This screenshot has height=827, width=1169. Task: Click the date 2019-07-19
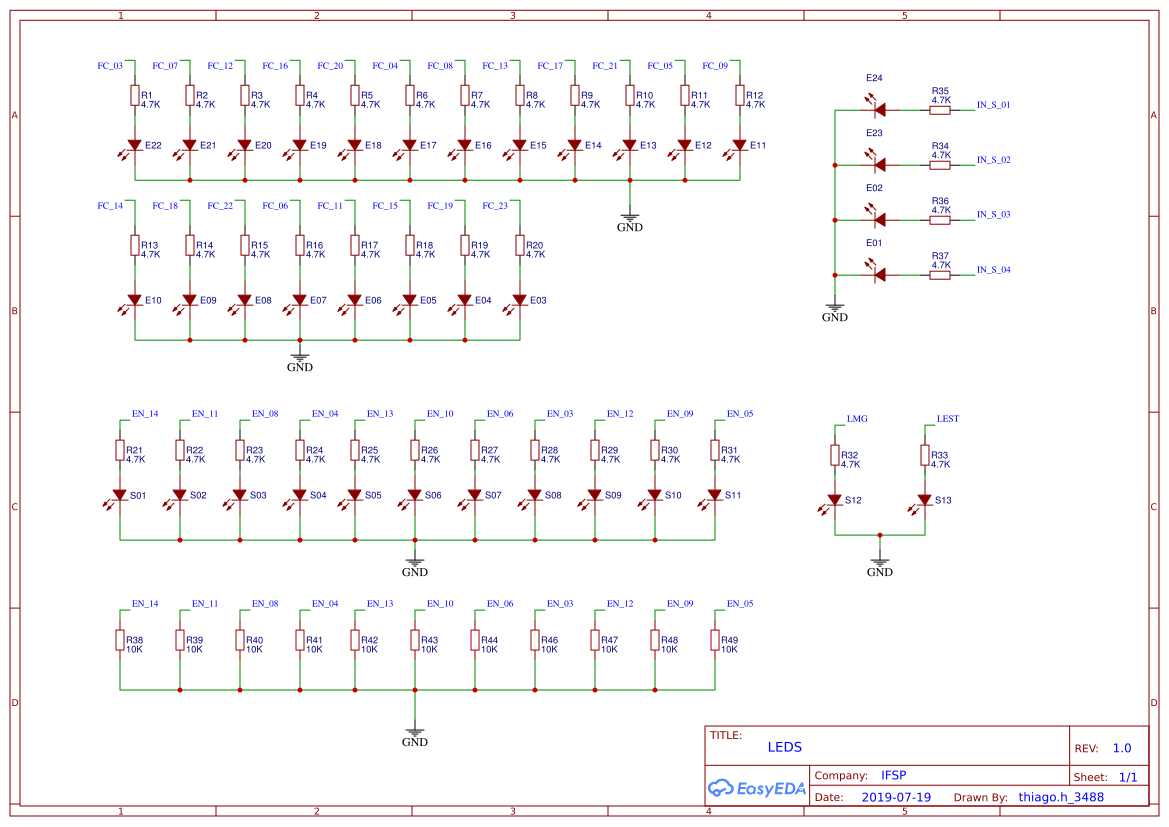tap(896, 797)
